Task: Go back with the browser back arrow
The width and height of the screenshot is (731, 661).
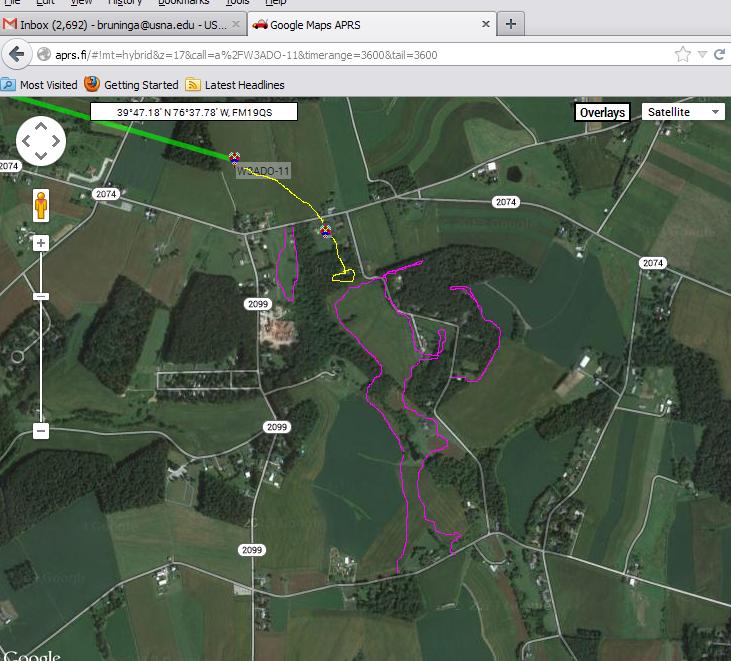Action: [x=16, y=54]
